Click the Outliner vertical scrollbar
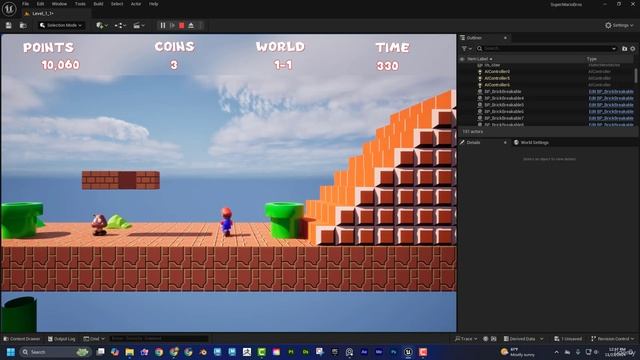Screen dimensions: 640x360 pos(636,75)
